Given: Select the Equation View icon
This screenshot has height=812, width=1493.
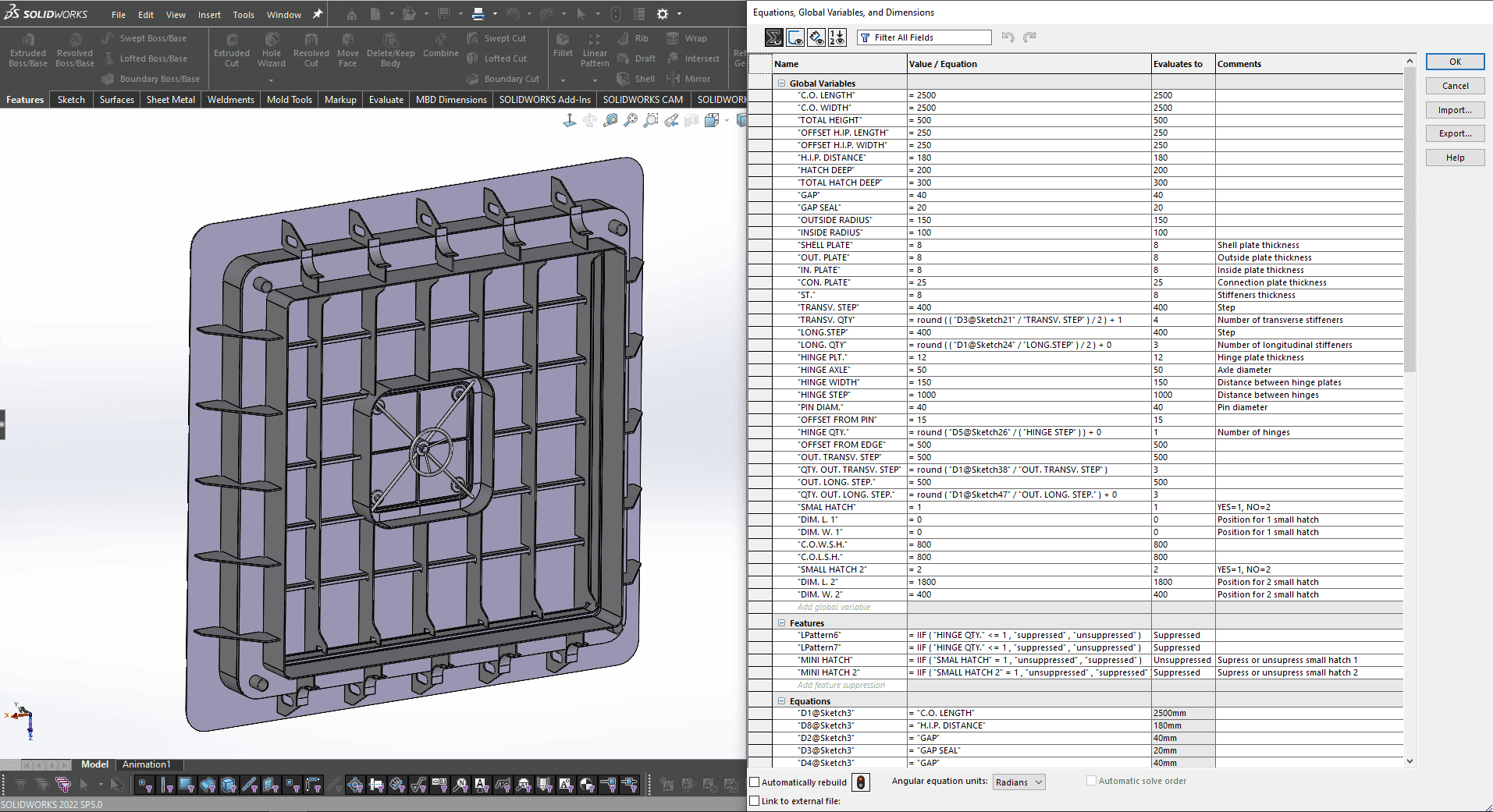Looking at the screenshot, I should 773,37.
